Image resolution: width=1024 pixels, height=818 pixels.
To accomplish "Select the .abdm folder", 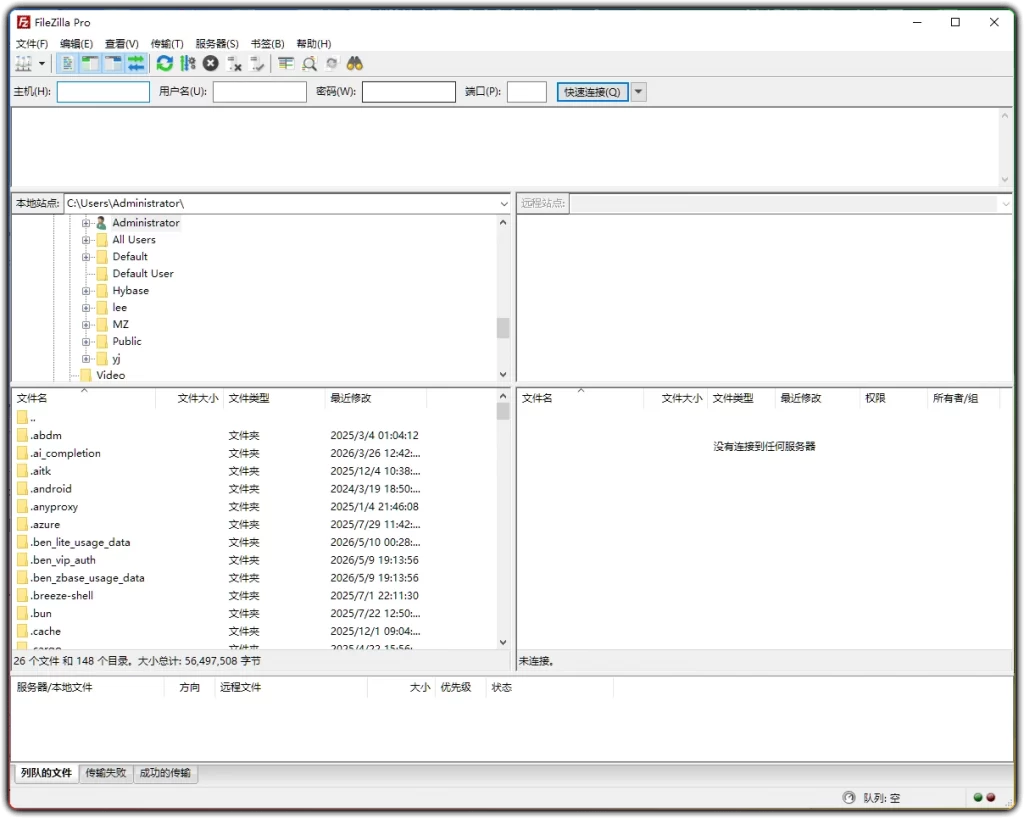I will (x=46, y=435).
